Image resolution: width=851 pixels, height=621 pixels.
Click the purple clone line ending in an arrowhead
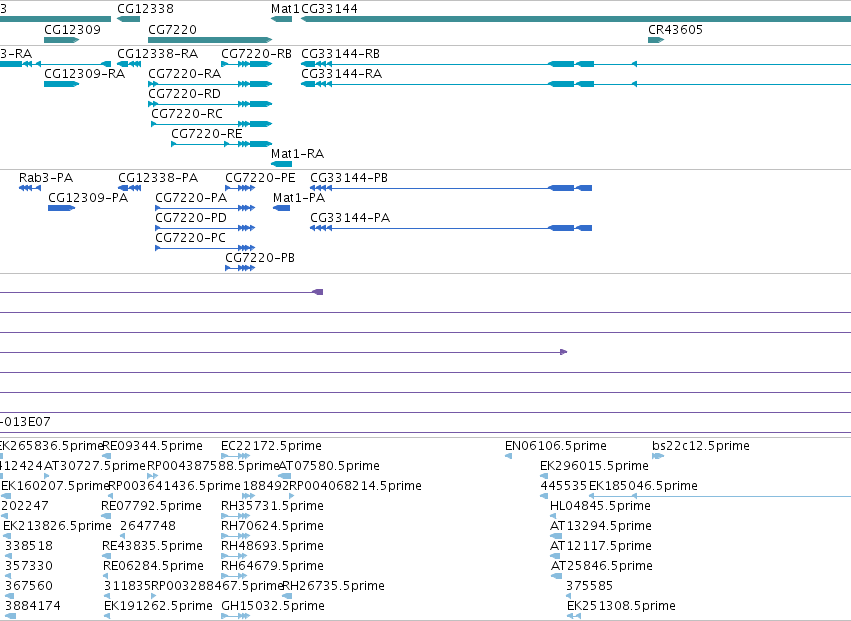click(x=283, y=352)
